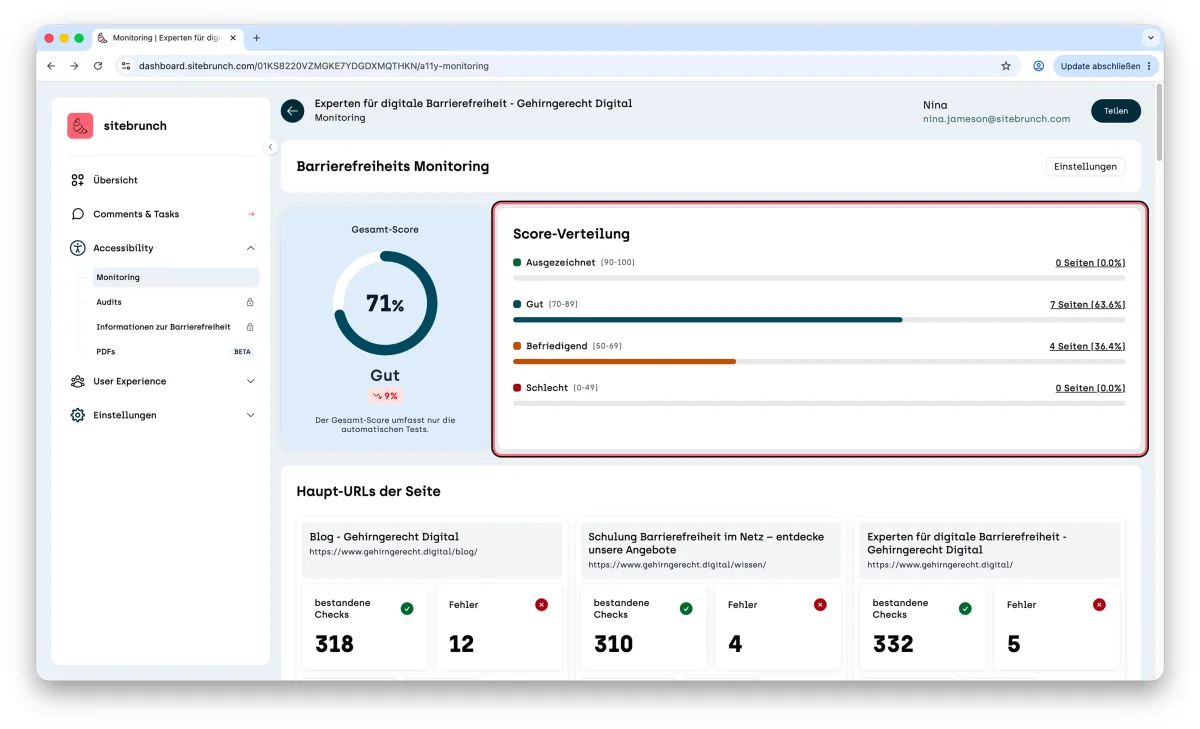Click the page vertical scrollbar
This screenshot has height=729, width=1200.
tap(1159, 122)
